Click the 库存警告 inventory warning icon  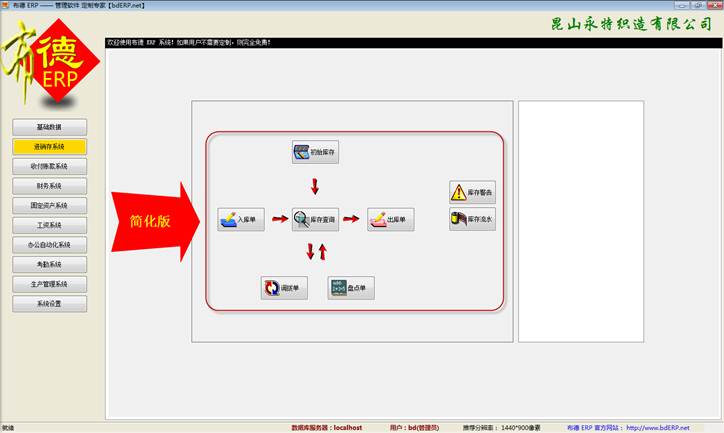(x=472, y=193)
